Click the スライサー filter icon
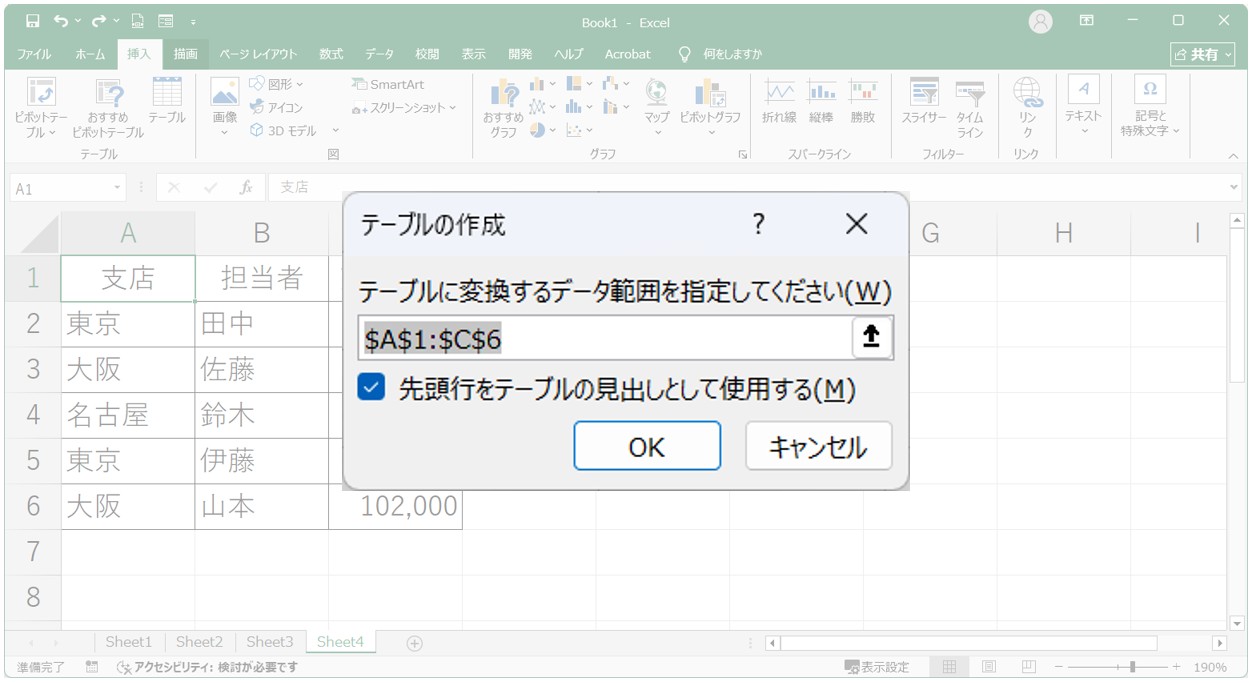1253x683 pixels. [x=923, y=94]
